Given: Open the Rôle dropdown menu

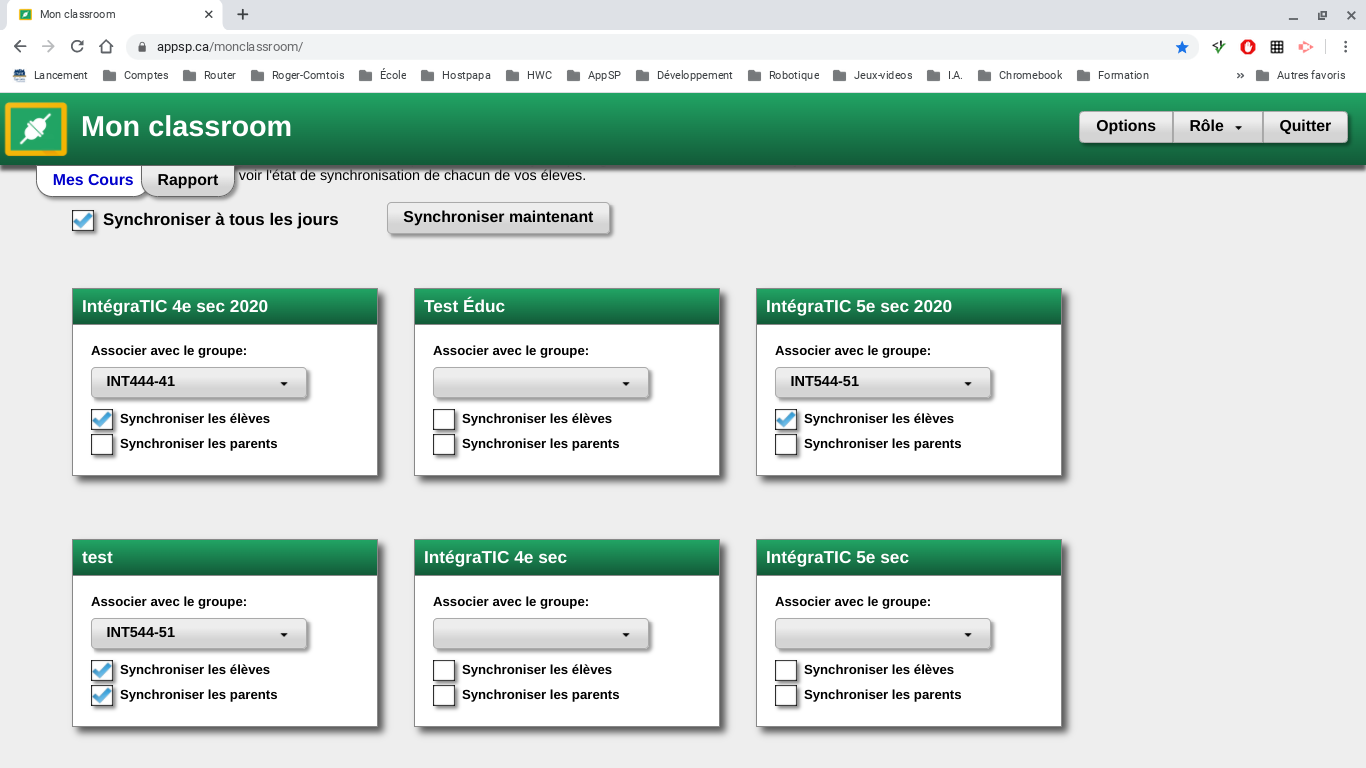Looking at the screenshot, I should pyautogui.click(x=1216, y=126).
